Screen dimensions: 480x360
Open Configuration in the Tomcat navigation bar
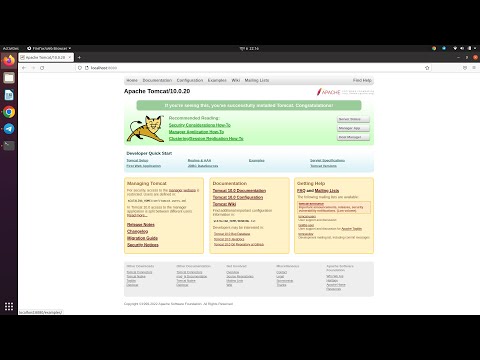click(190, 80)
